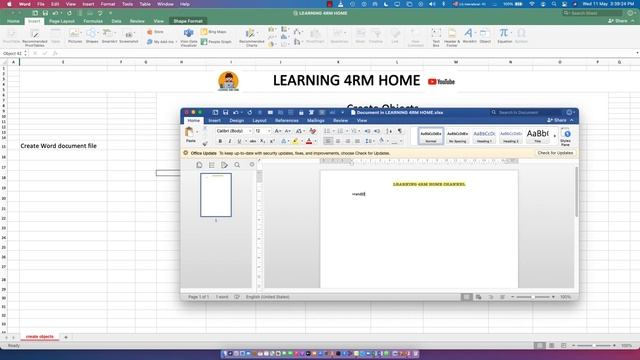
Task: Adjust Word zoom slider
Action: click(x=533, y=297)
